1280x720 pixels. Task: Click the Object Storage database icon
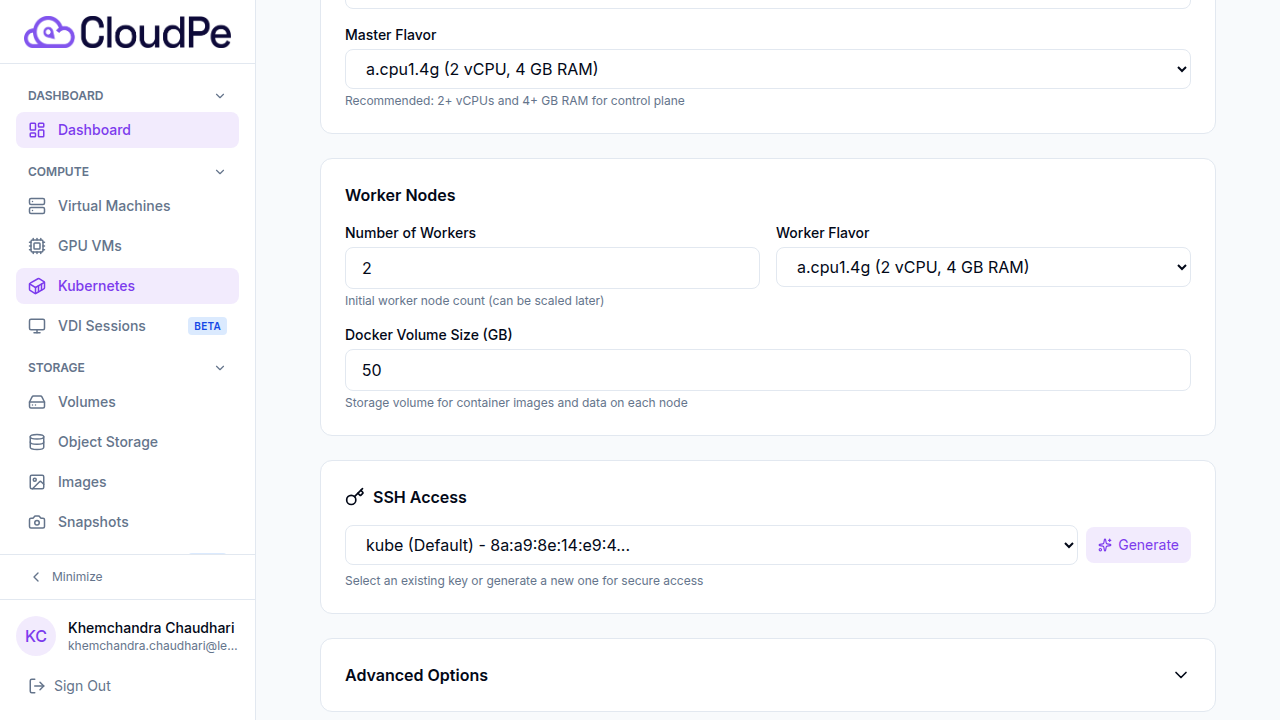point(37,442)
